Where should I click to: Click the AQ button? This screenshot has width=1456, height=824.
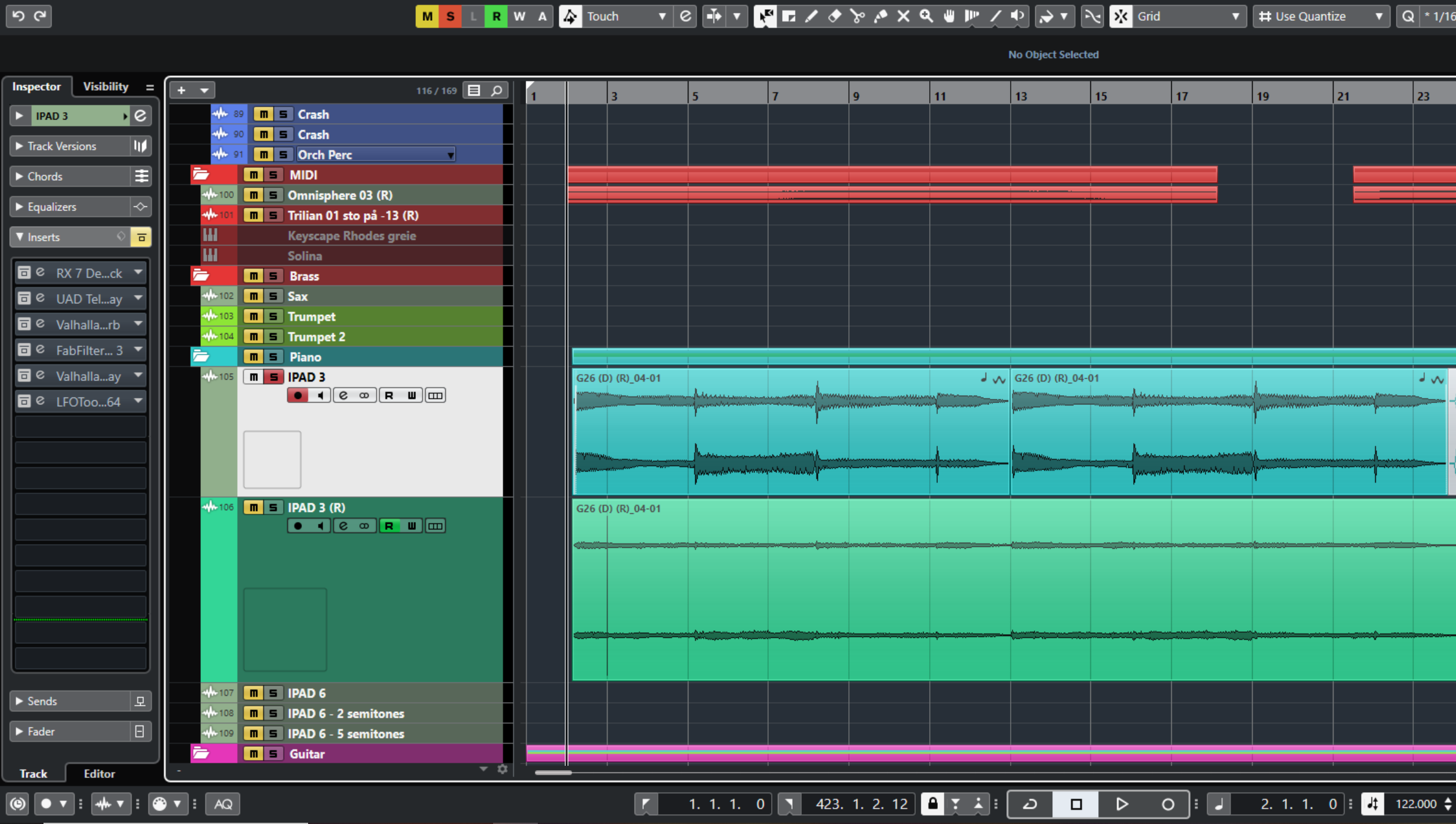pos(223,804)
